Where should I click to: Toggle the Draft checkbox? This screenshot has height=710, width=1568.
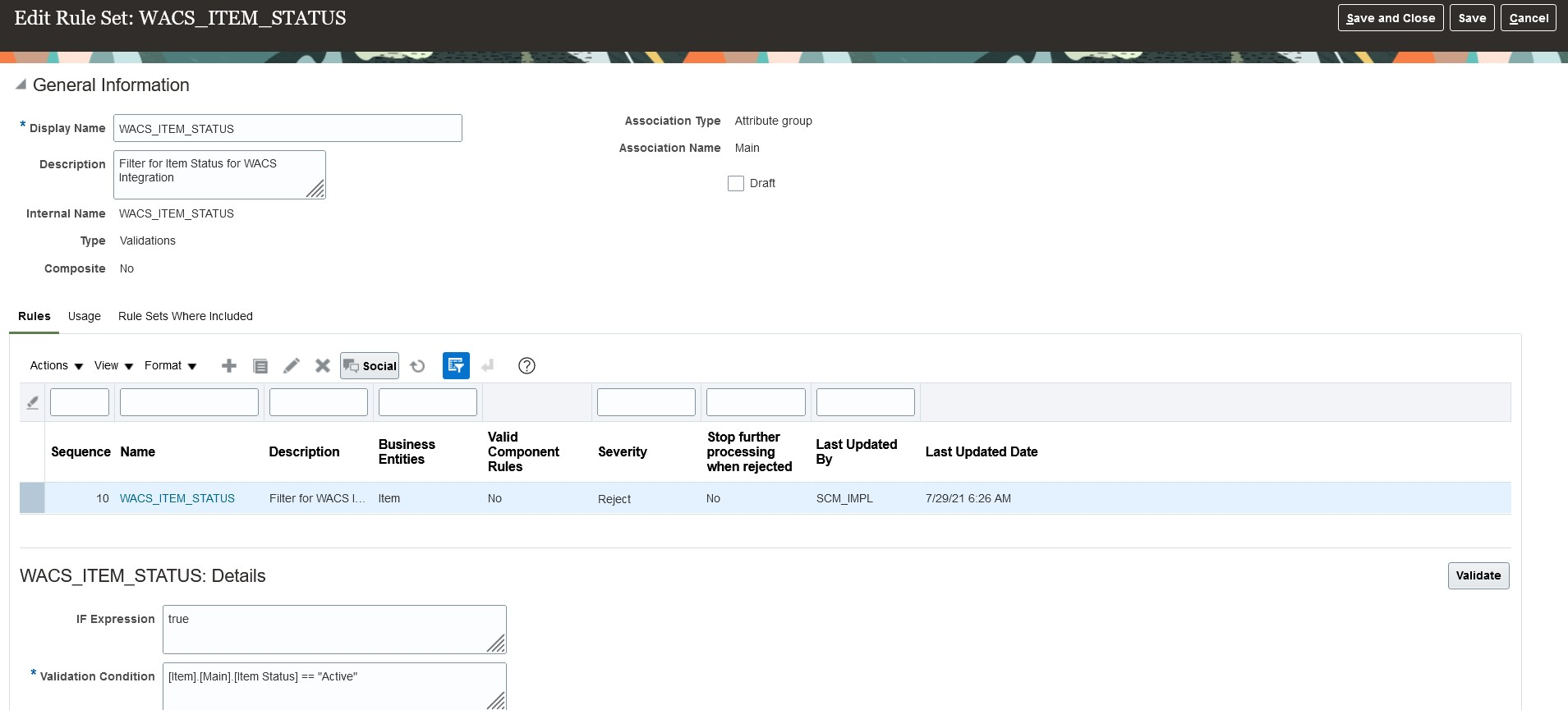tap(736, 183)
